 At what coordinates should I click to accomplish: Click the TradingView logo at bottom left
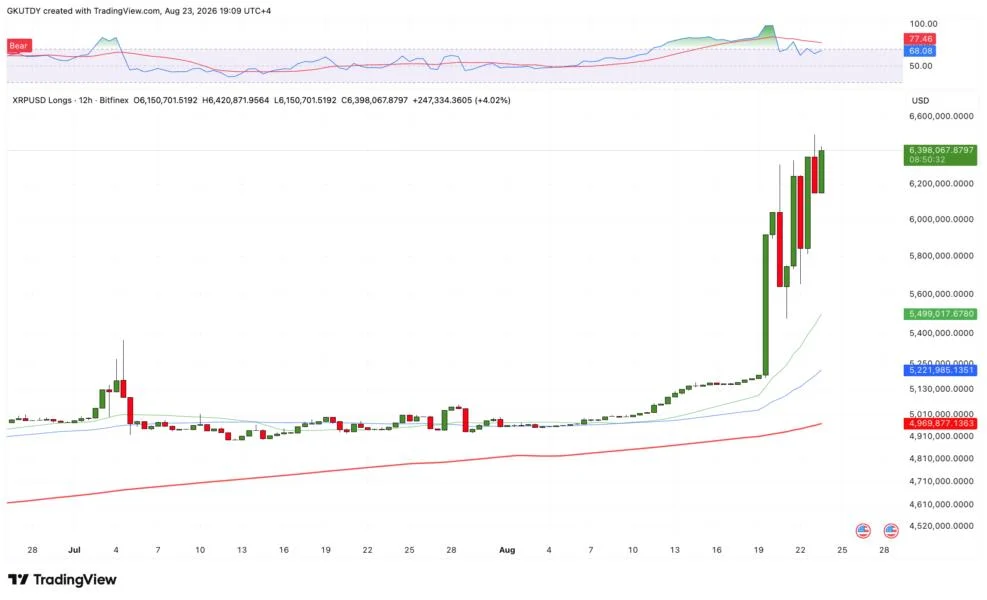[x=62, y=580]
